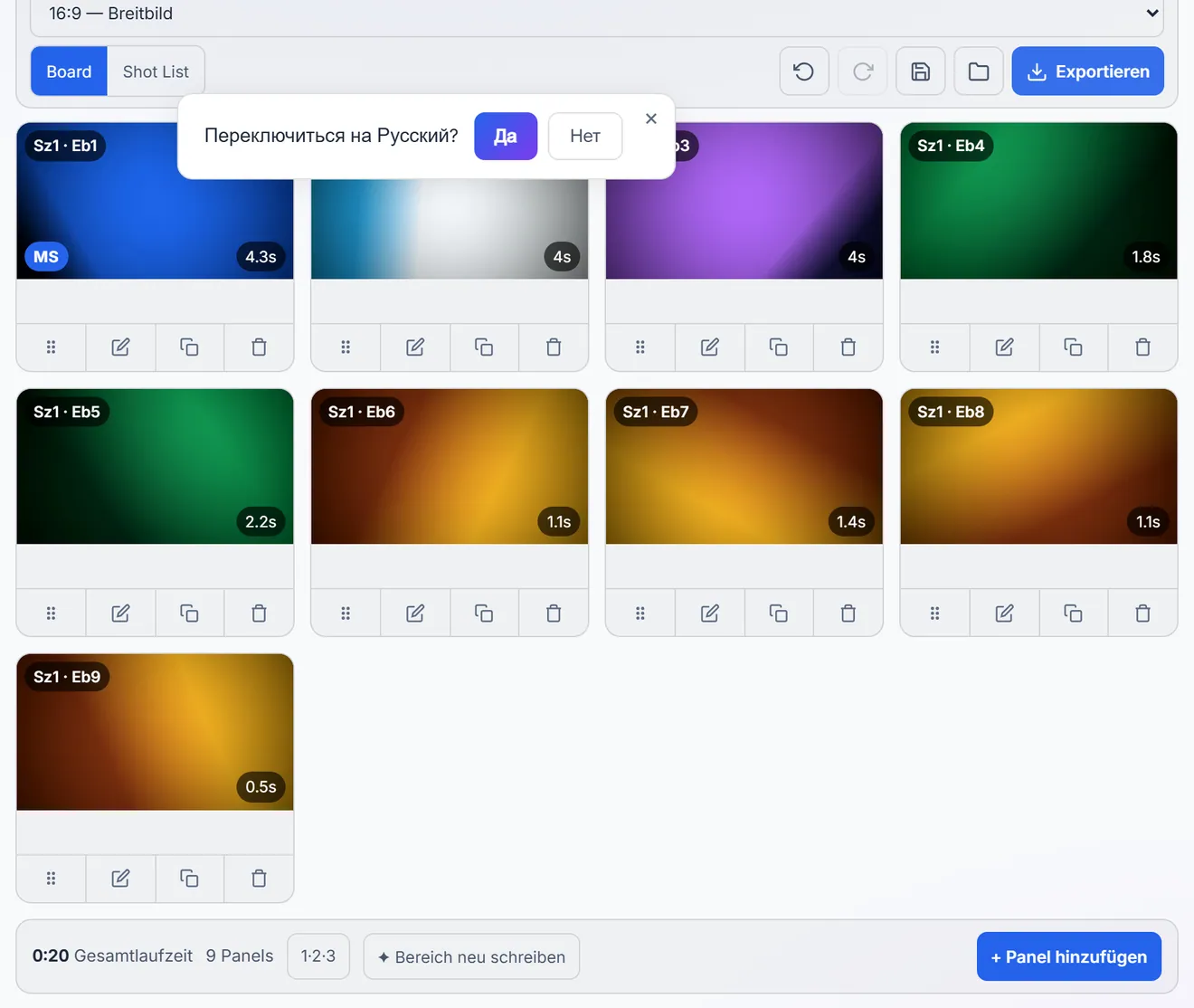
Task: Switch to the Shot List tab
Action: tap(156, 71)
